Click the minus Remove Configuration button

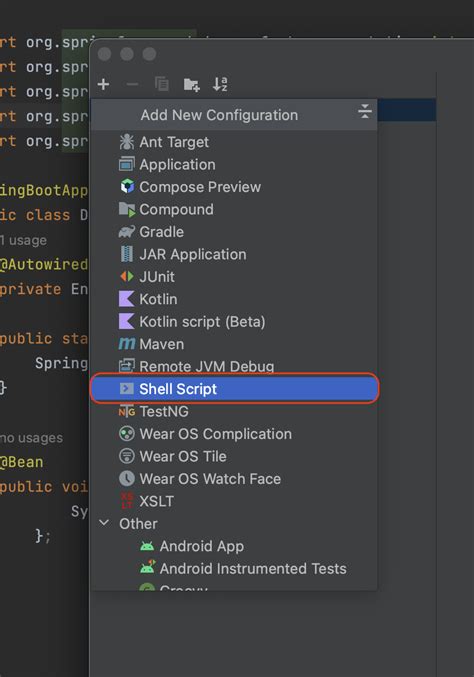[133, 84]
